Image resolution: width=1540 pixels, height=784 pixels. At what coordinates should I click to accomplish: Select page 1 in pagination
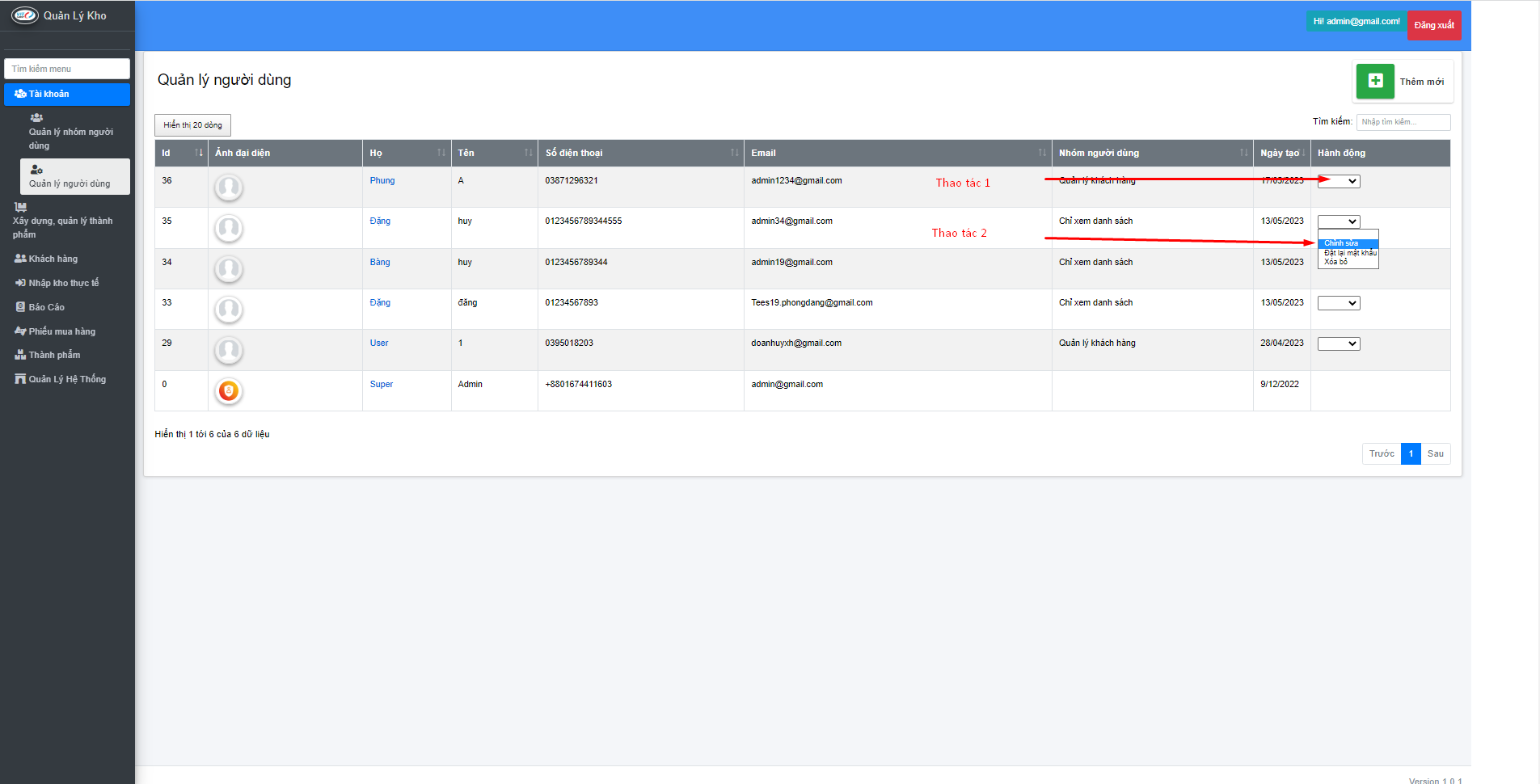click(1411, 453)
